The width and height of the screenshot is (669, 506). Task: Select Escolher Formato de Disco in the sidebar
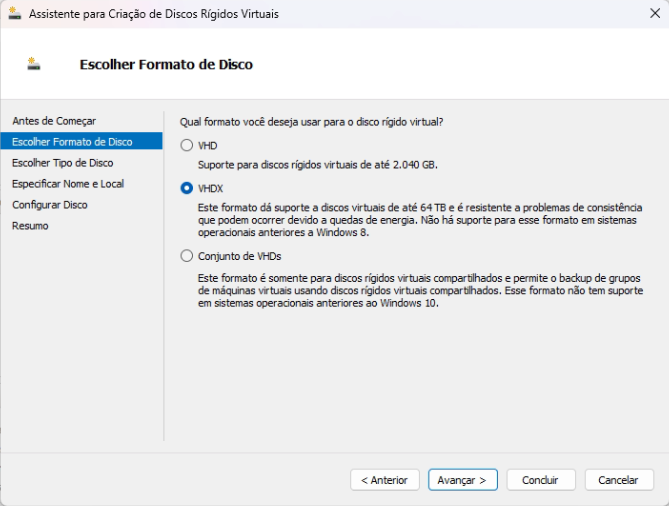pos(72,142)
